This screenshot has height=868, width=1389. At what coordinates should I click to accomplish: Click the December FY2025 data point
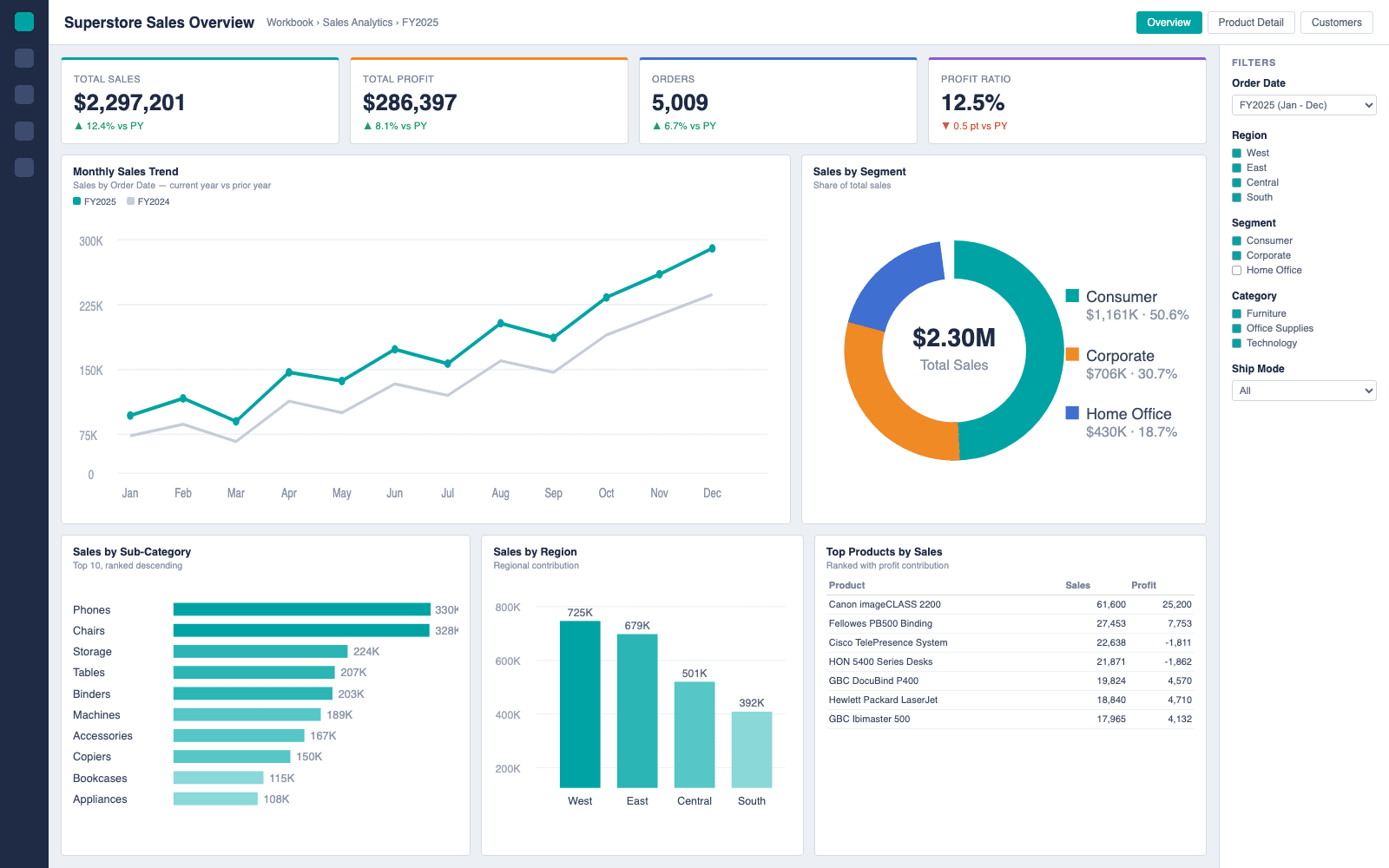pyautogui.click(x=712, y=248)
